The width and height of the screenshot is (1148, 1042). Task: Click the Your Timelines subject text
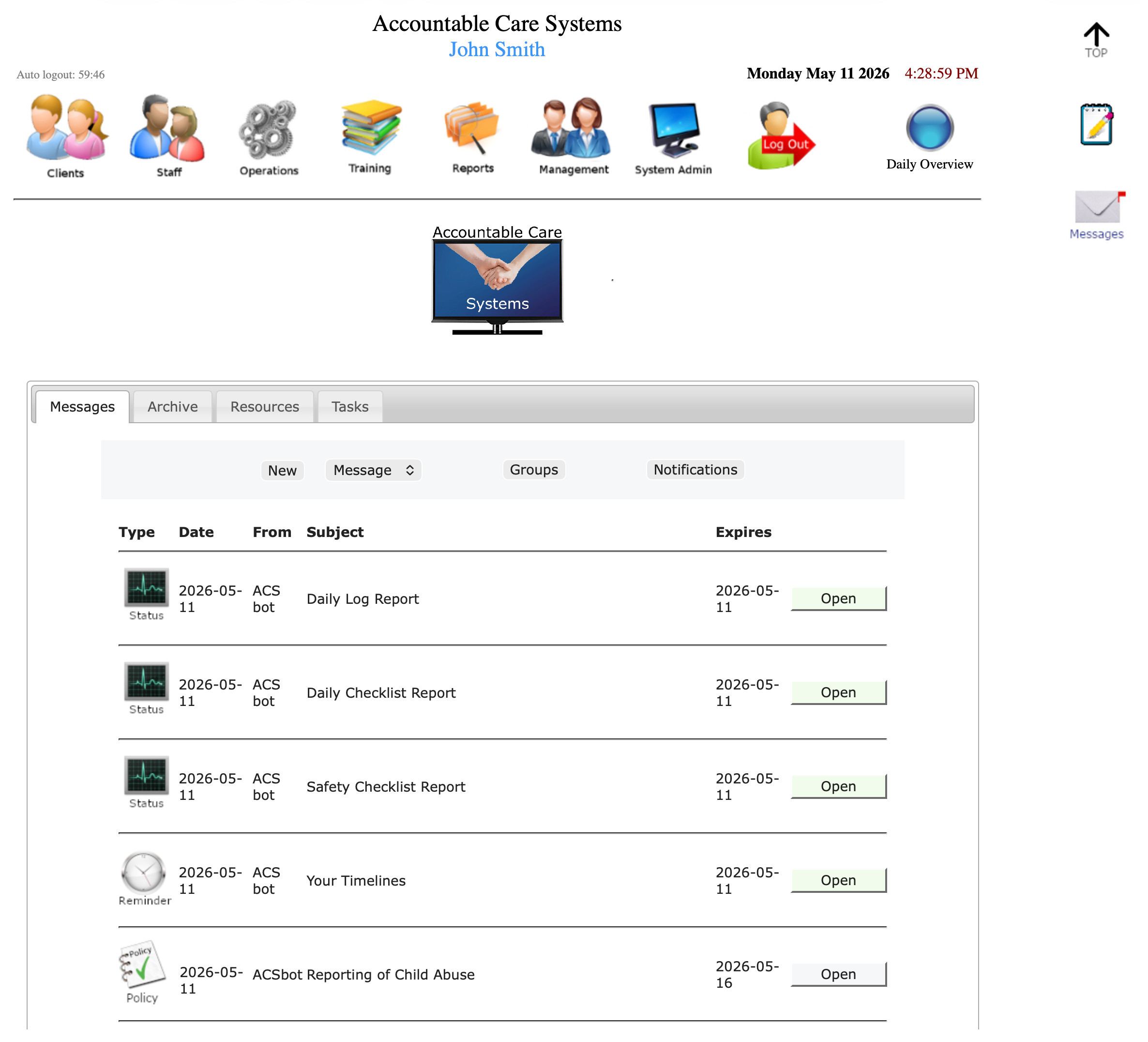tap(356, 881)
